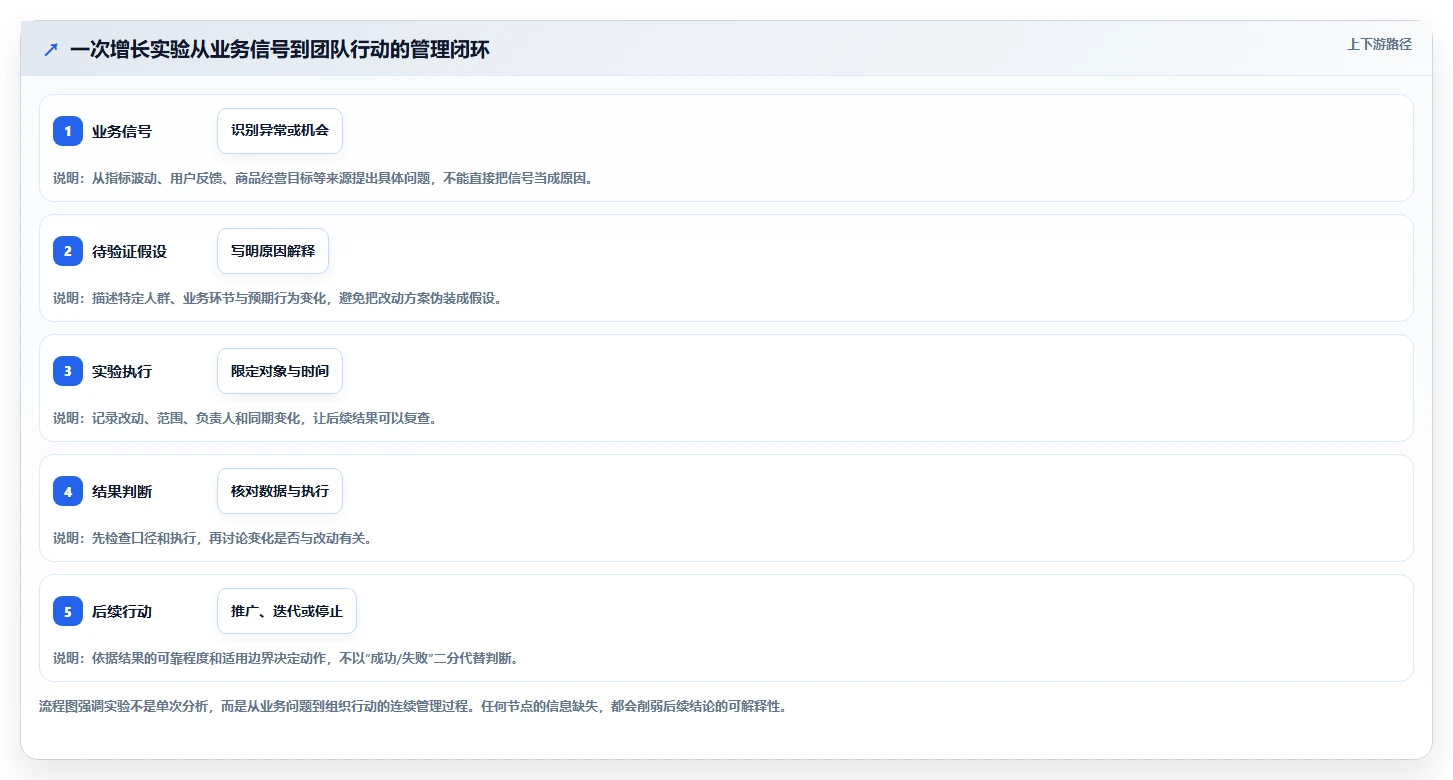
Task: Click the 推广、迭代或停止 chip
Action: coord(287,611)
